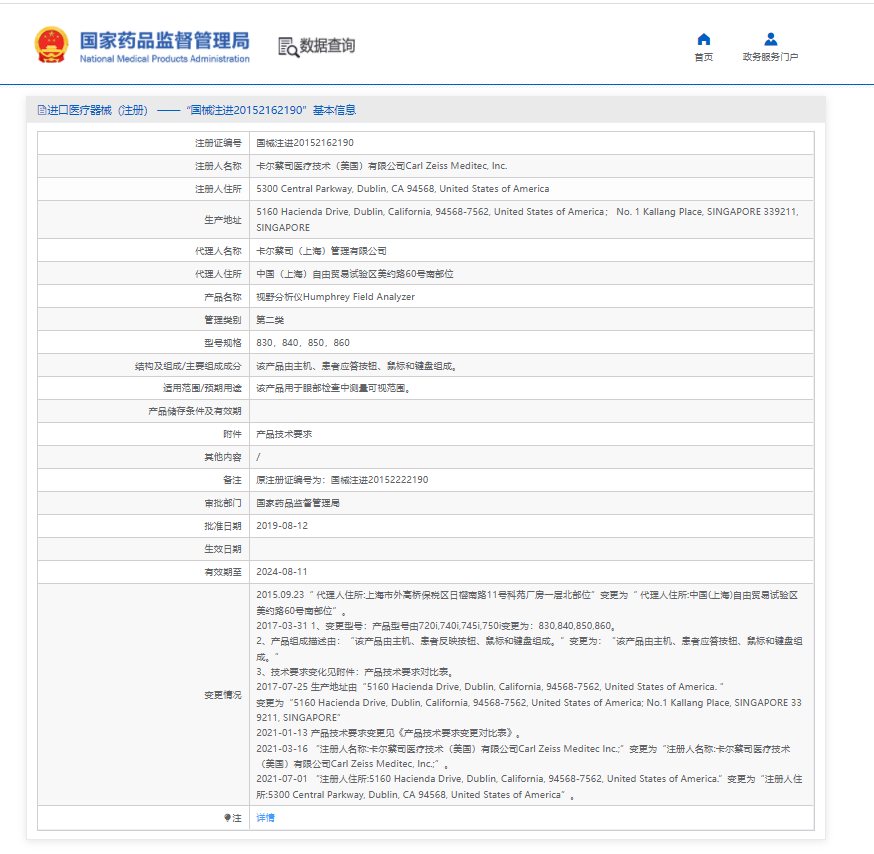Select the 2017-03-31 model change line
This screenshot has width=874, height=854.
[435, 625]
